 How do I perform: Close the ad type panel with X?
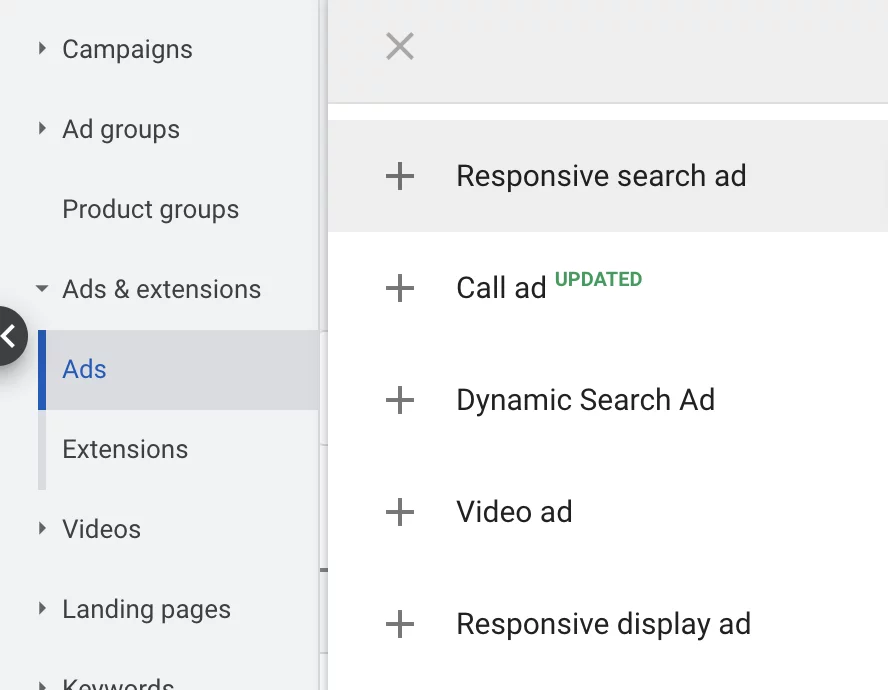tap(400, 46)
